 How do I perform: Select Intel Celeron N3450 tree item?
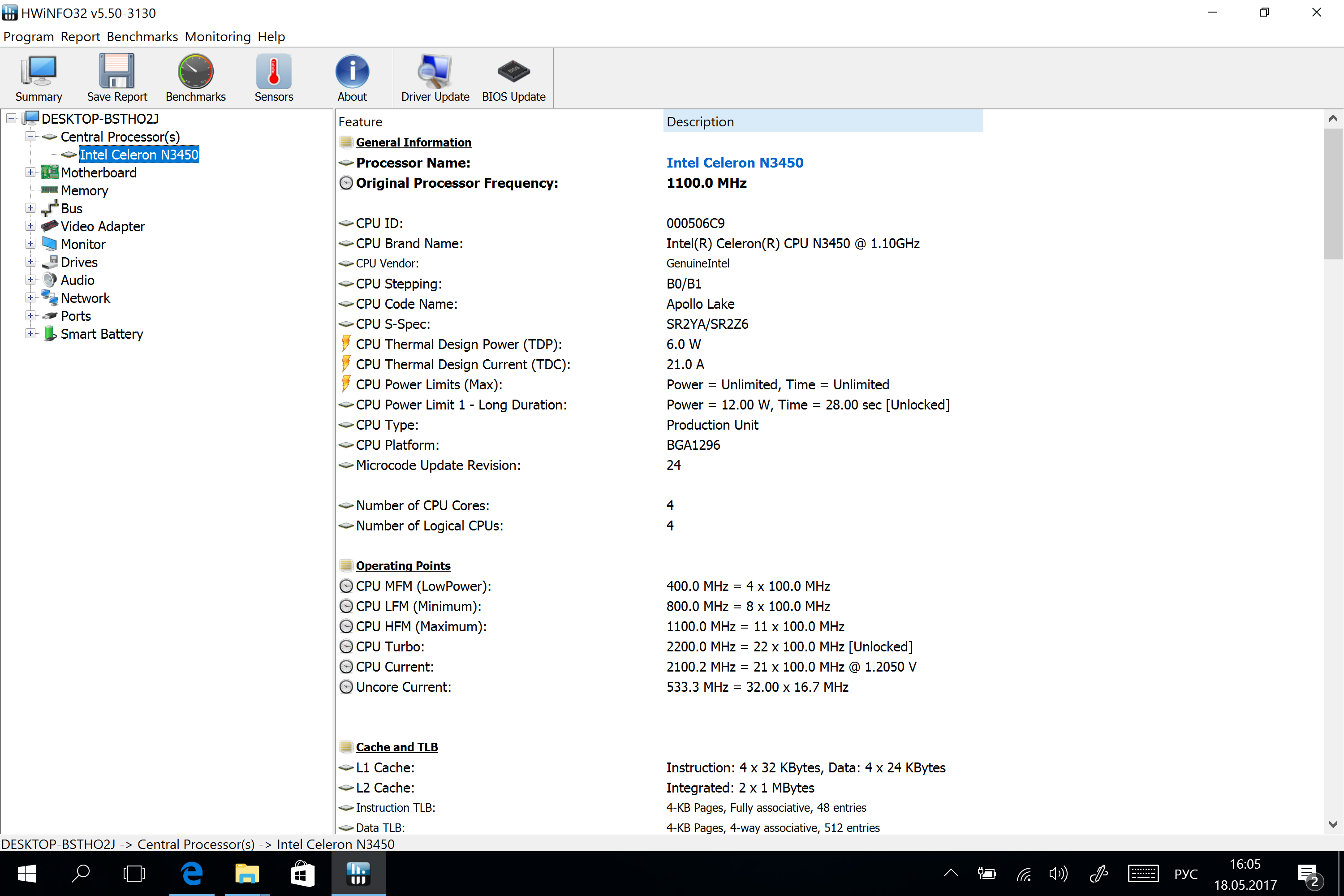pyautogui.click(x=139, y=154)
